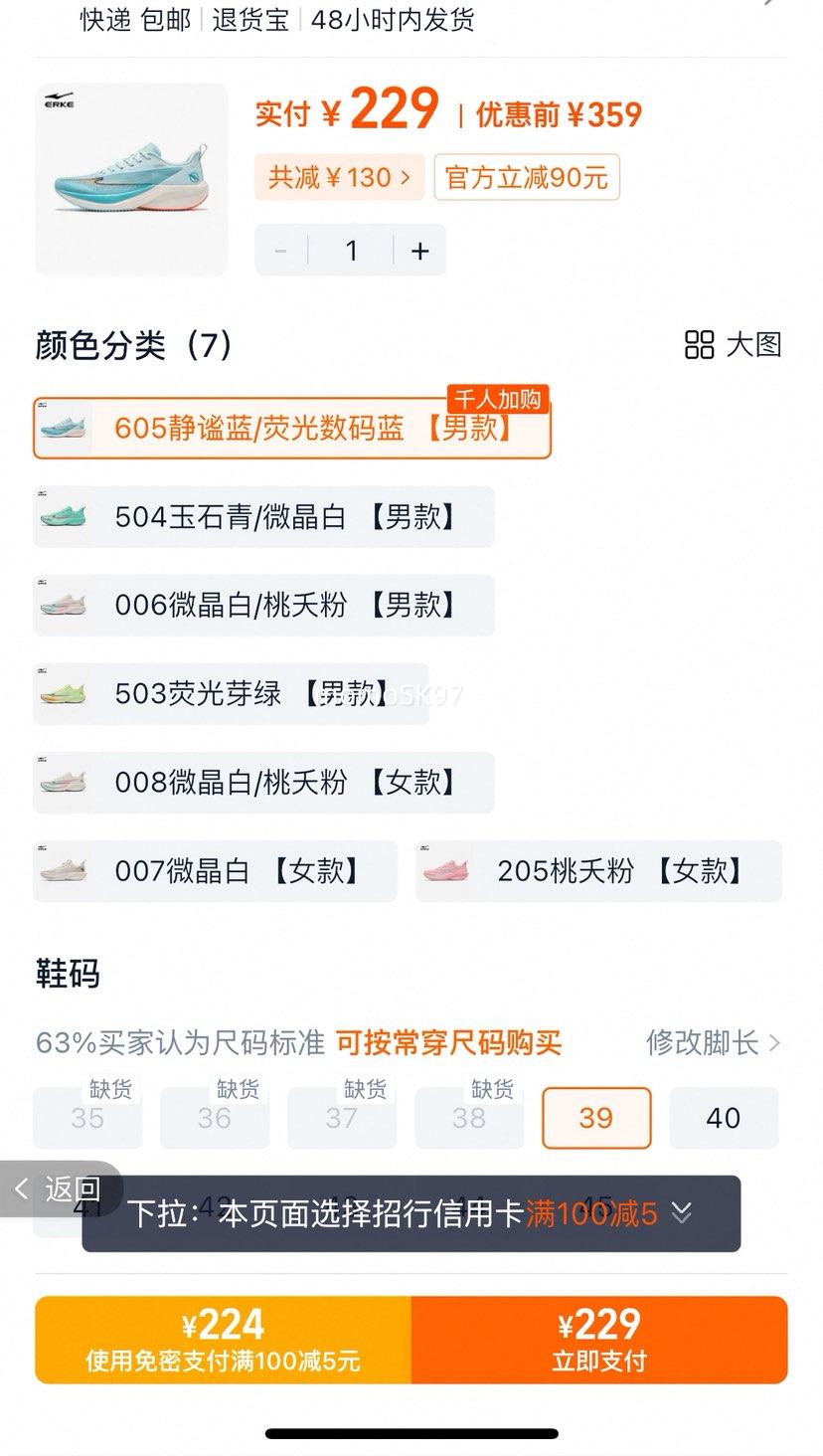This screenshot has height=1456, width=823.
Task: Pay ¥224 using password-free payment
Action: pyautogui.click(x=223, y=1340)
